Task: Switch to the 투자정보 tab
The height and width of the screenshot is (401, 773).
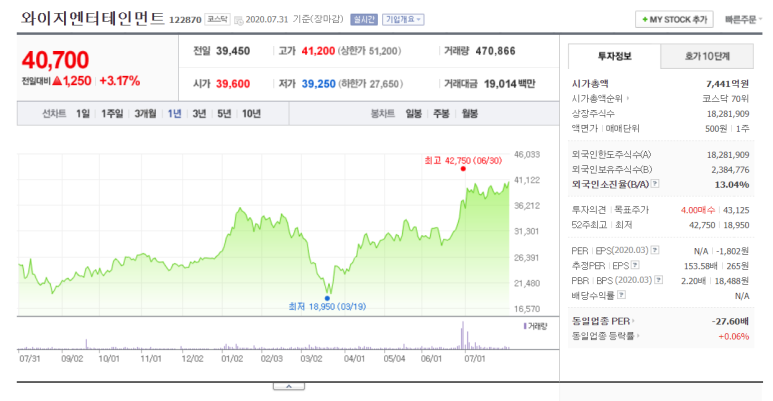Action: 614,56
